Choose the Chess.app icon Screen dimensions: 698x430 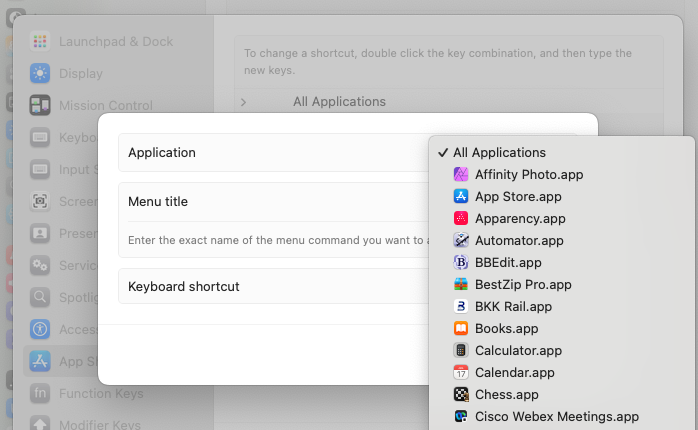pos(461,394)
